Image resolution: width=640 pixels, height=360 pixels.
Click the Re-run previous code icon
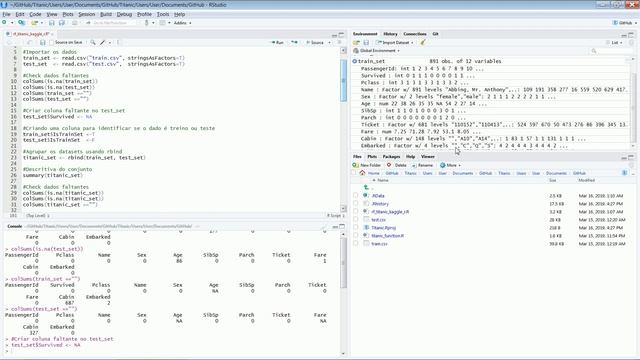294,42
